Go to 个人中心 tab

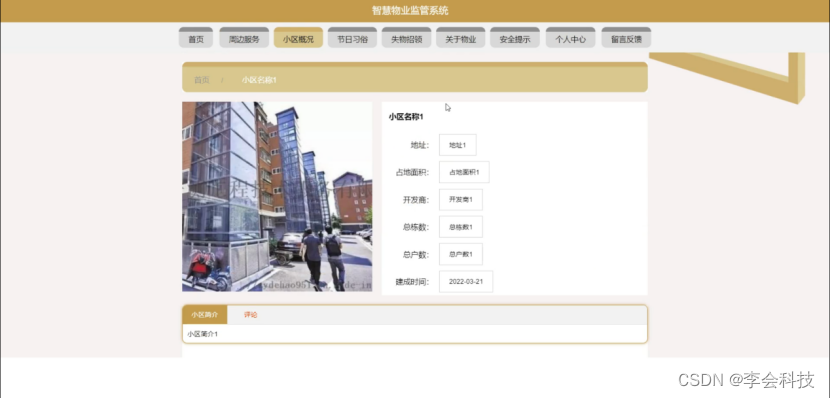tap(570, 38)
